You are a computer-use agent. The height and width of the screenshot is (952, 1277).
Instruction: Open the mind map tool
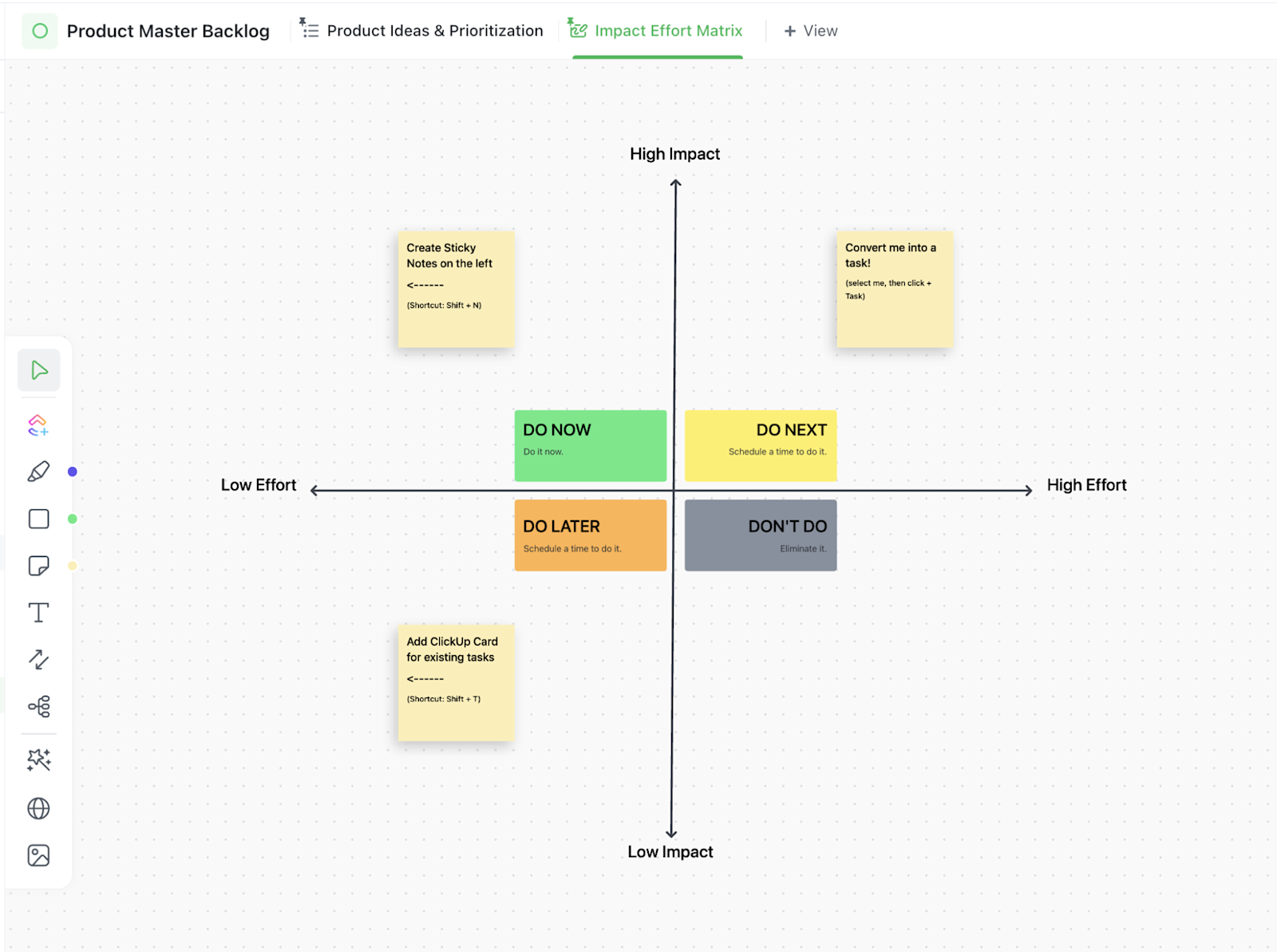(x=38, y=707)
